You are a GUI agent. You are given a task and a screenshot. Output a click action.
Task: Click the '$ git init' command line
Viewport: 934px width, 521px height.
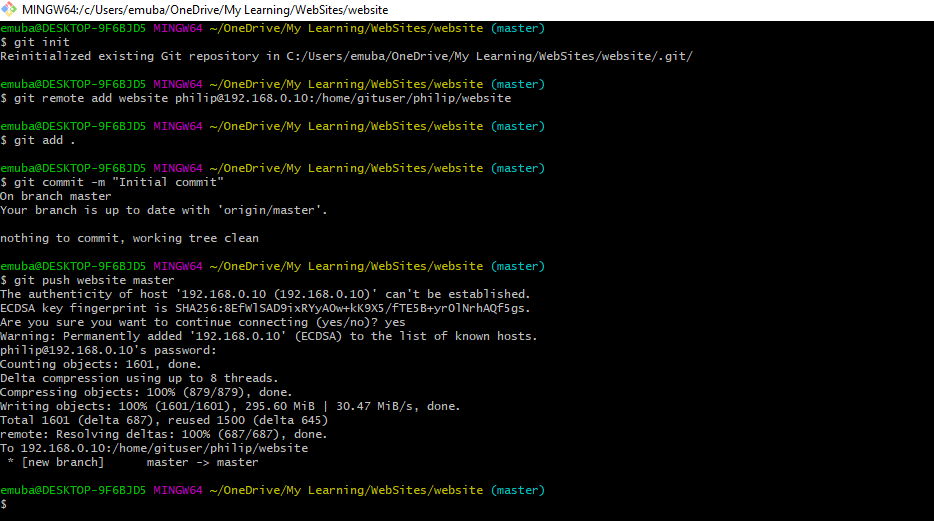[35, 42]
